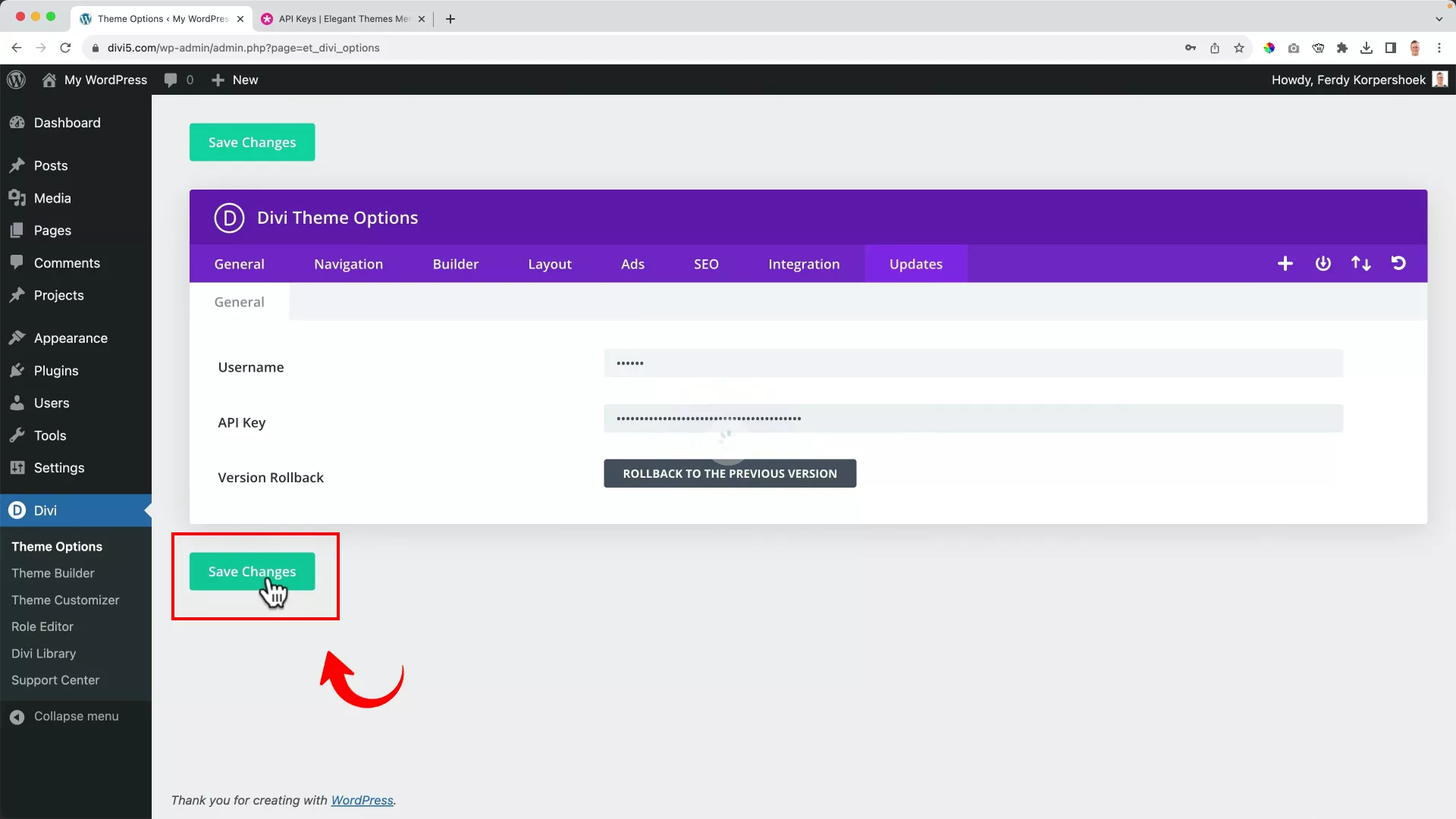Open the WordPress logo in admin bar

click(16, 80)
